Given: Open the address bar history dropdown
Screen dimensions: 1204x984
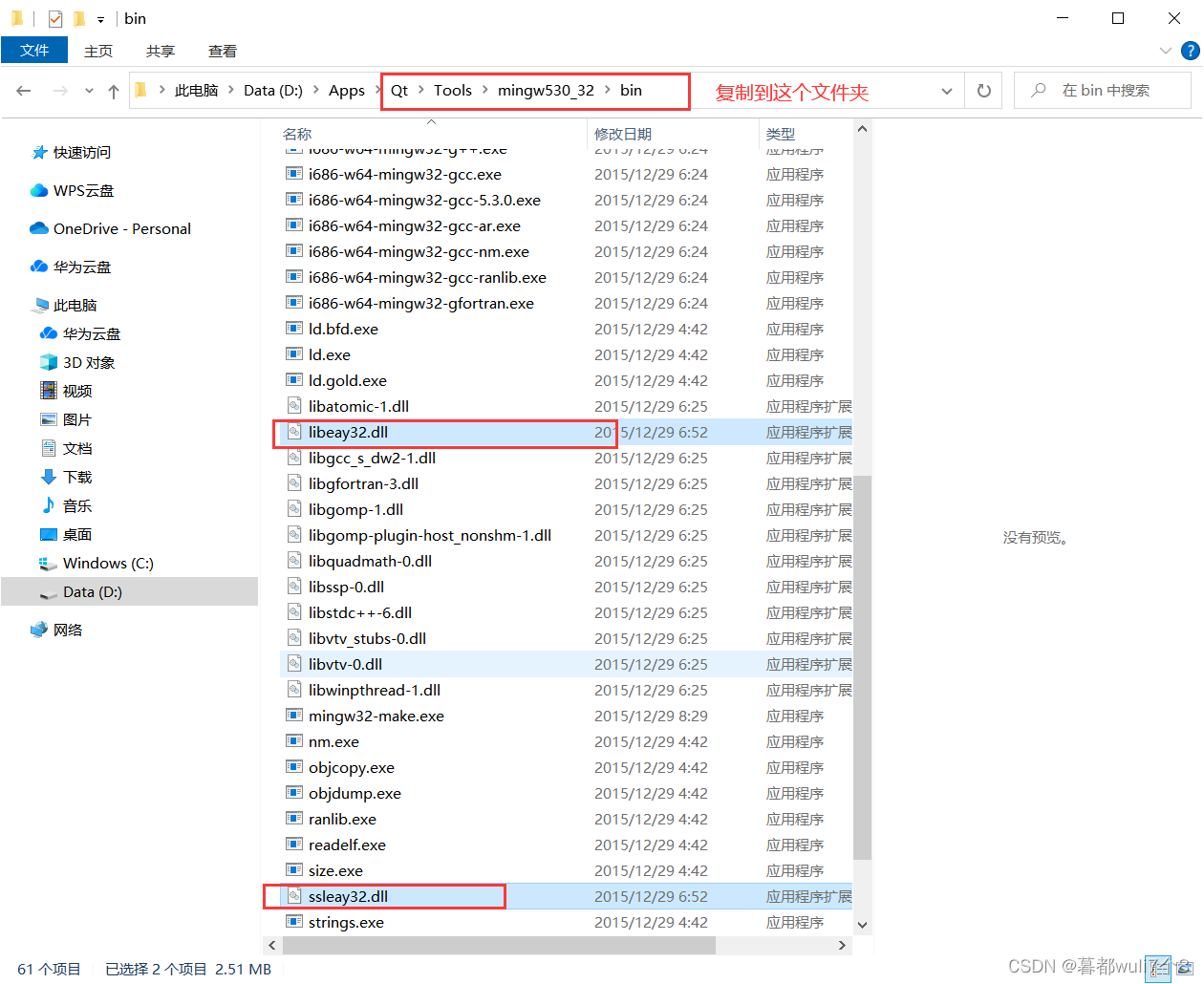Looking at the screenshot, I should pos(946,90).
